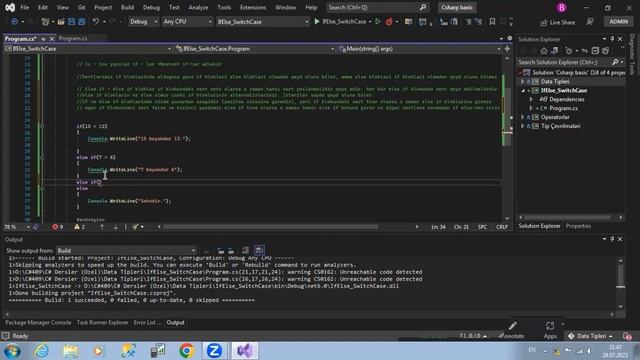Open the Debug menu
This screenshot has height=360, width=640.
[151, 7]
